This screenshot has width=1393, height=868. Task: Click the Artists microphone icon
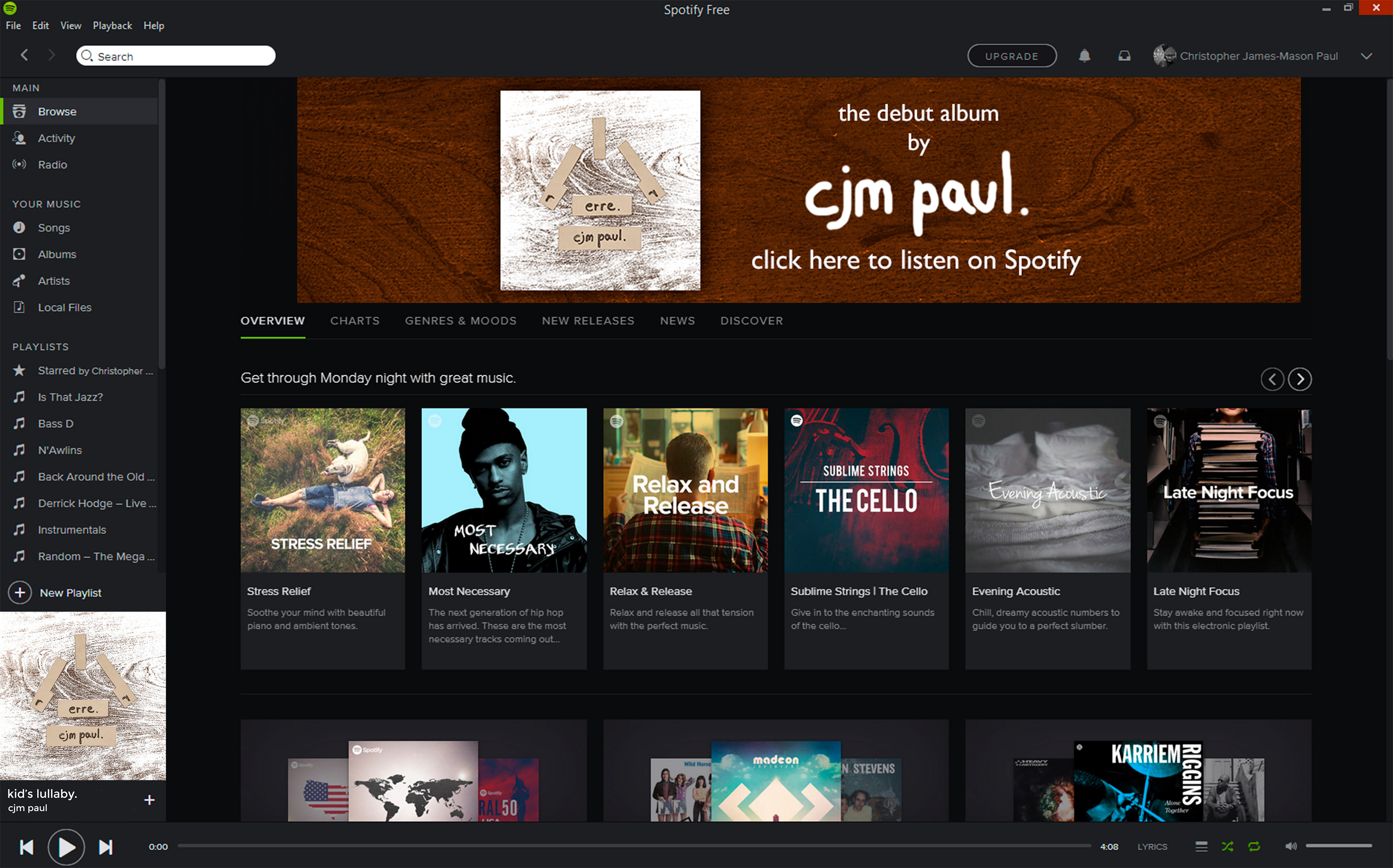point(19,281)
